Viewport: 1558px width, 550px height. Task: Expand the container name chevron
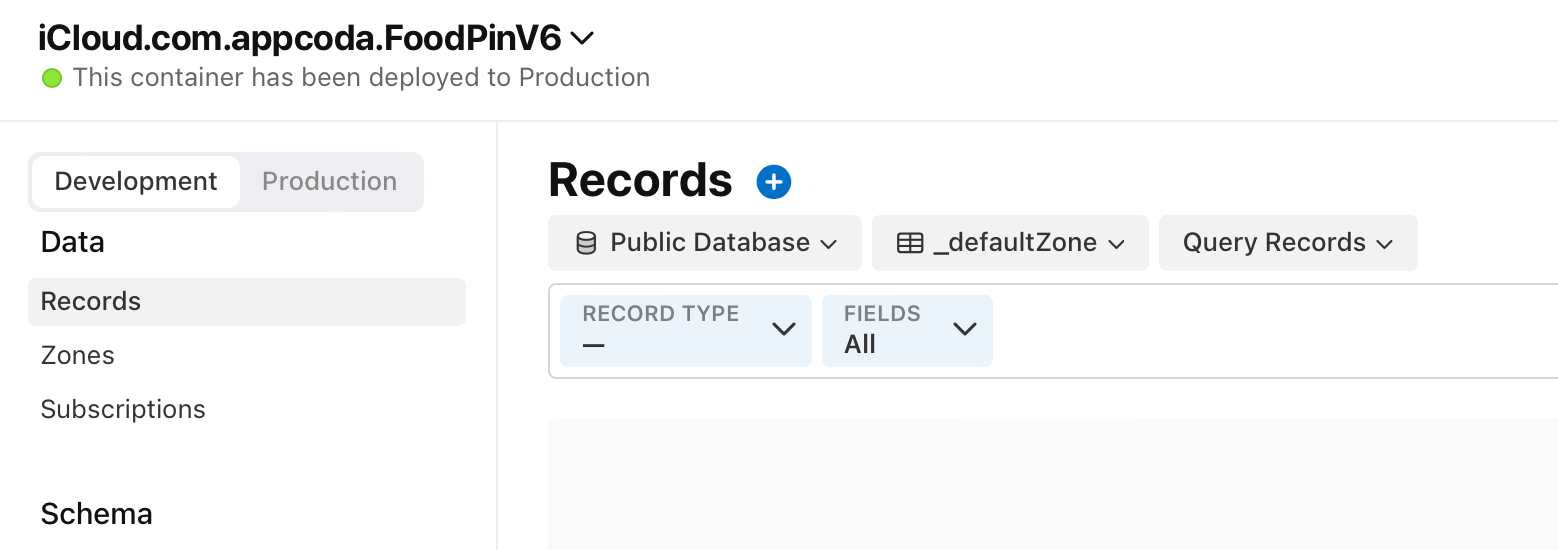(582, 39)
